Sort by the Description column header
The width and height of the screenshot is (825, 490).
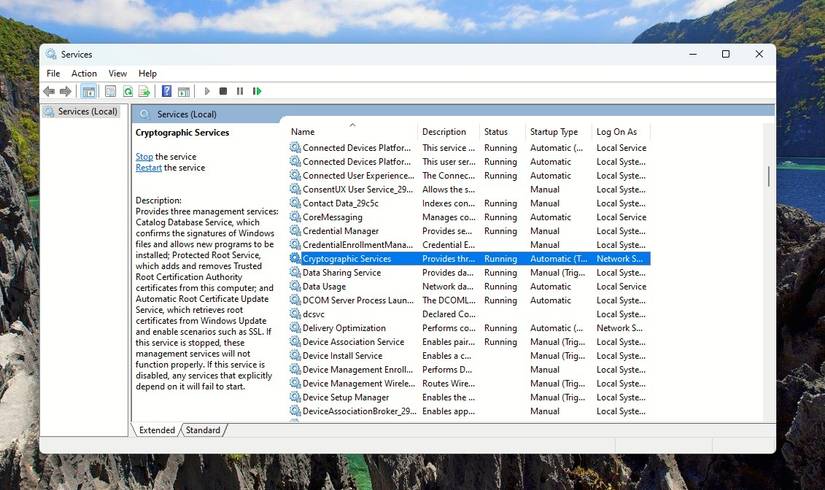click(449, 132)
